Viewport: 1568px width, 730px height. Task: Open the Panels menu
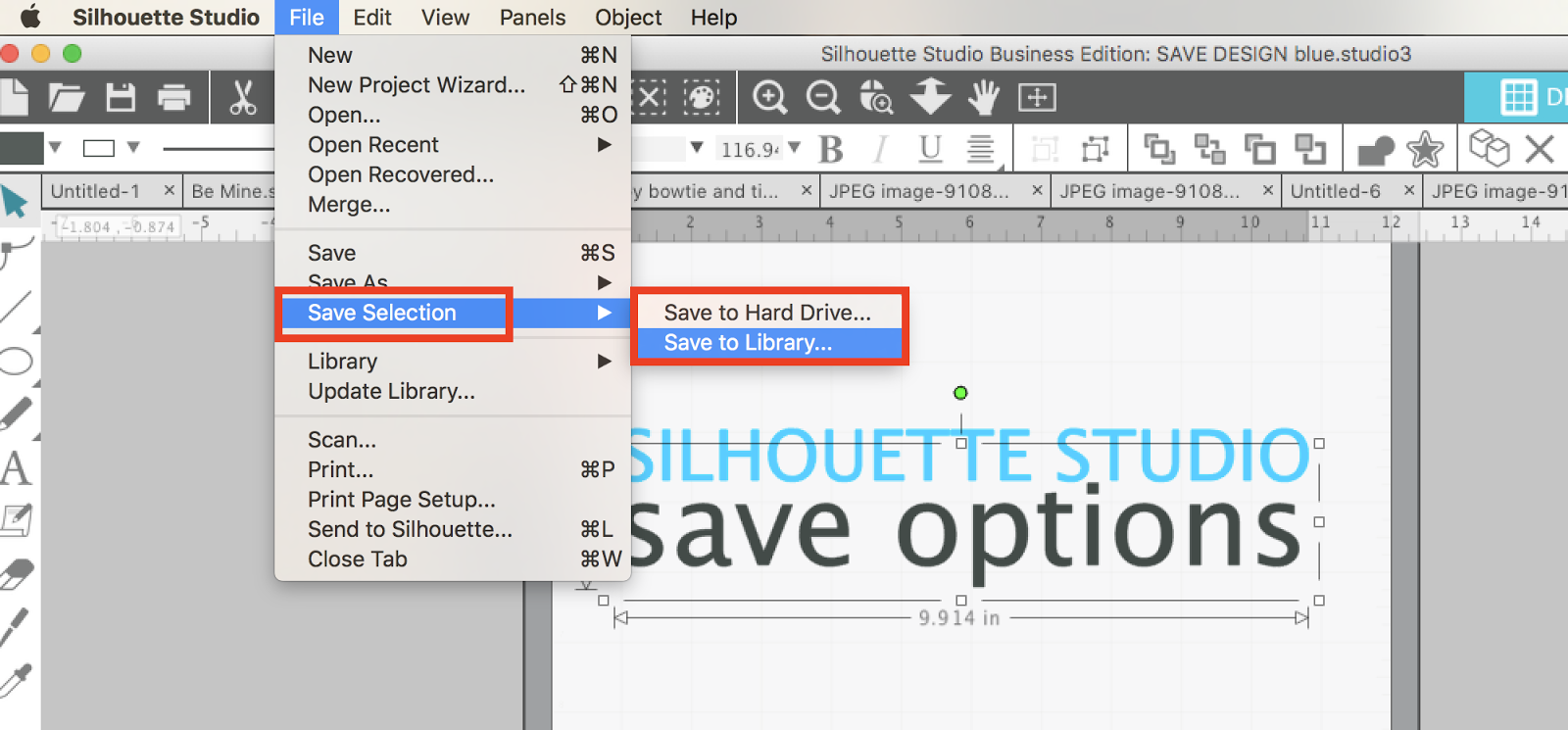pos(532,18)
